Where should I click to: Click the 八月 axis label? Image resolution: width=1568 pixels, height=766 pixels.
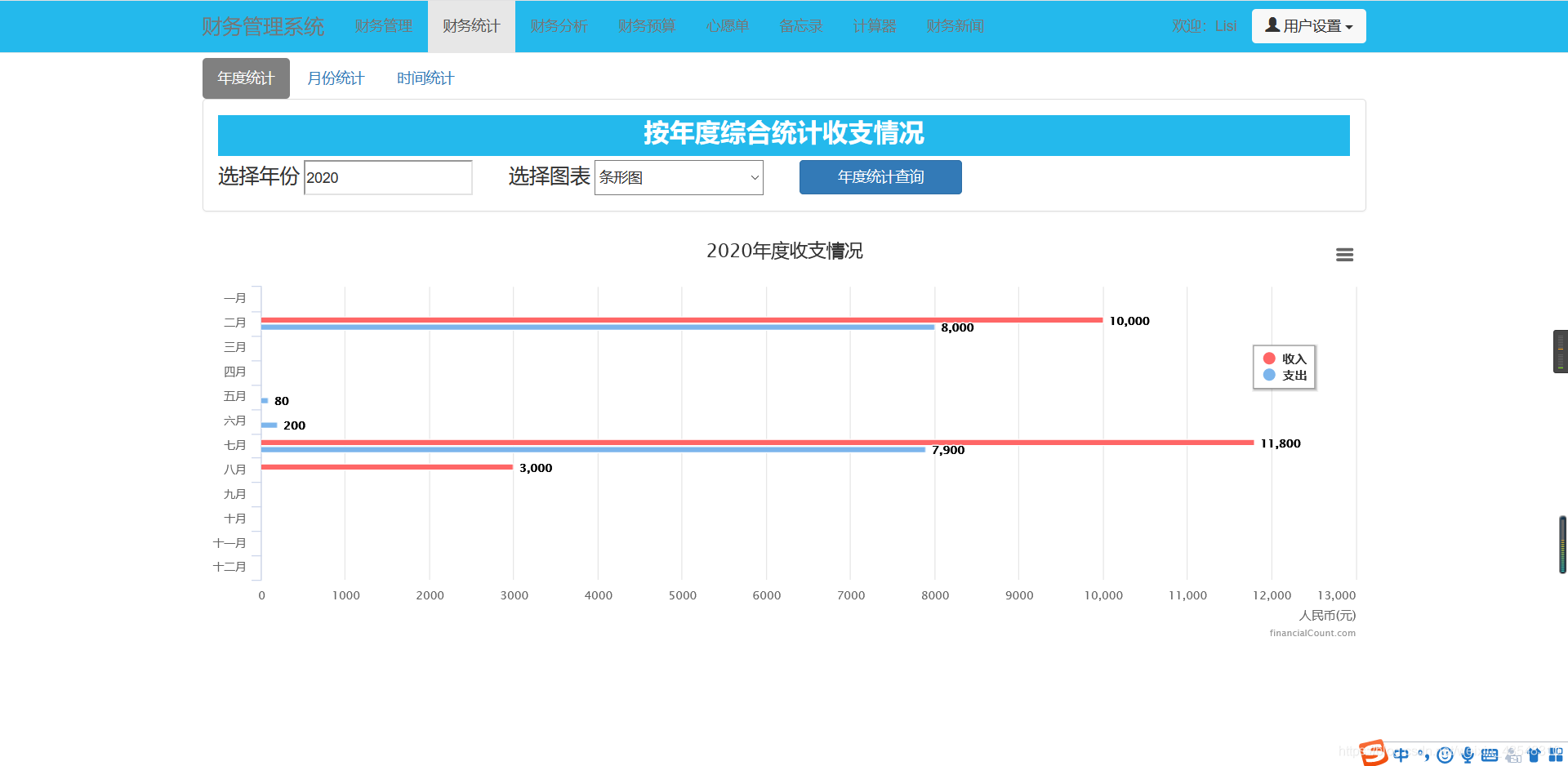[235, 470]
